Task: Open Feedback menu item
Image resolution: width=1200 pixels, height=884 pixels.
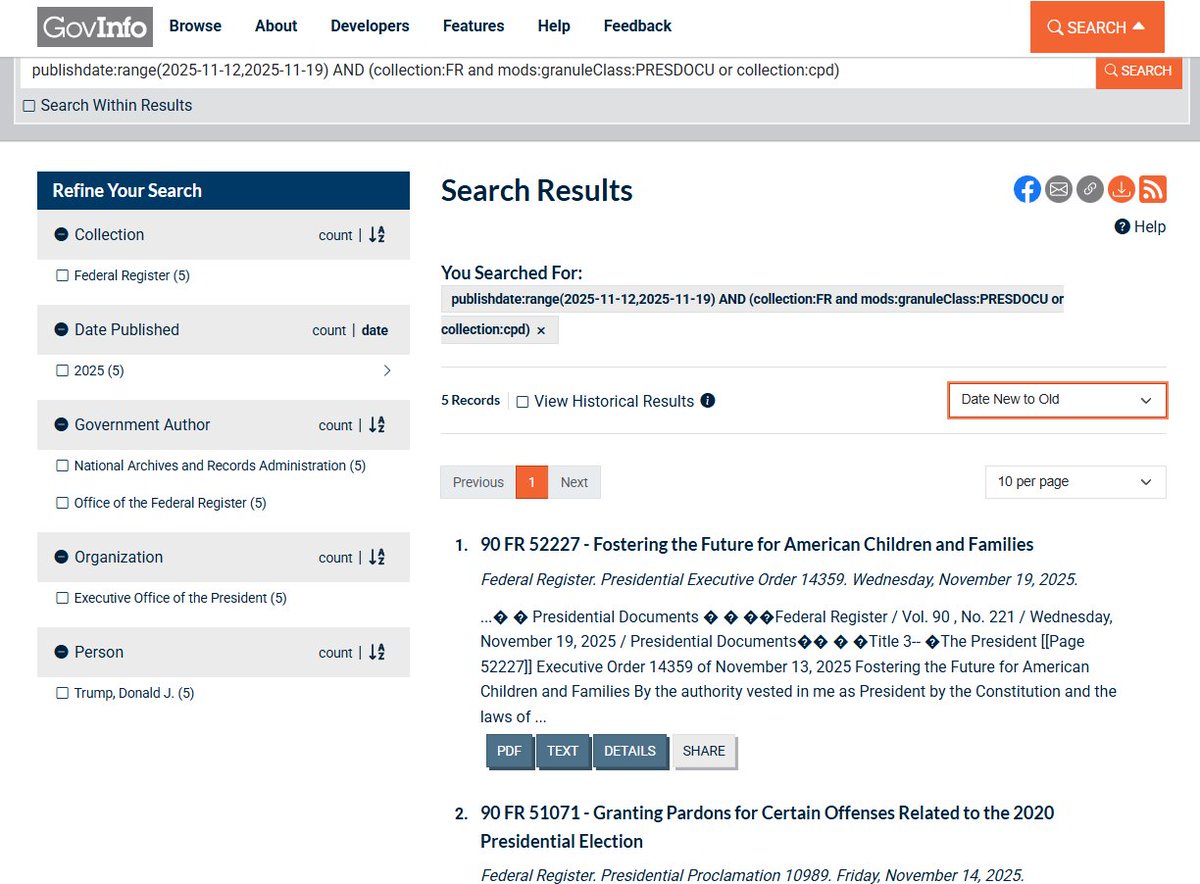Action: coord(637,26)
